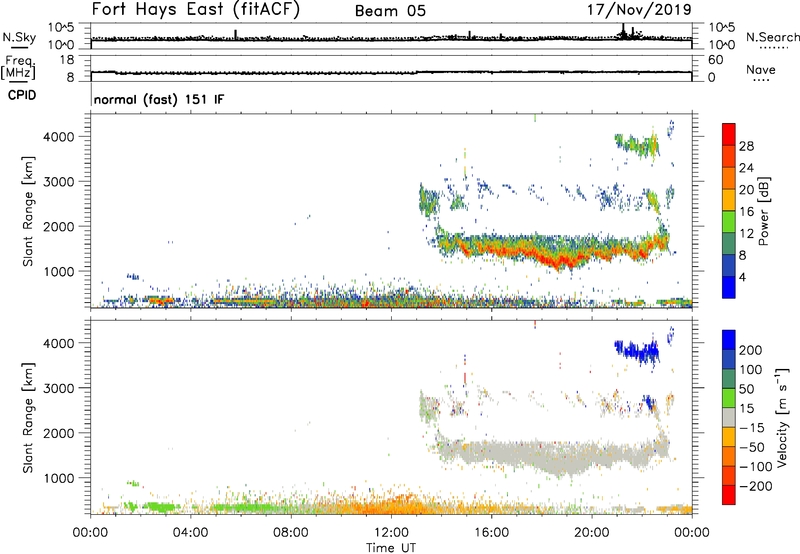
Task: Click 'normal (fast) 151 IF' text
Action: (159, 99)
